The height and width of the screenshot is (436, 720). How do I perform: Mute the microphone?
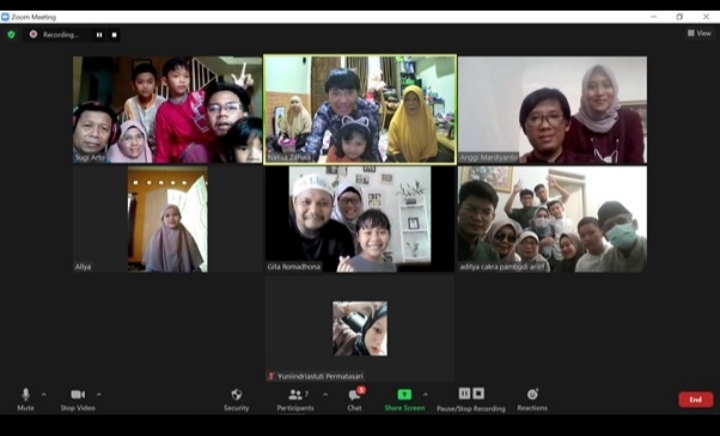tap(25, 396)
